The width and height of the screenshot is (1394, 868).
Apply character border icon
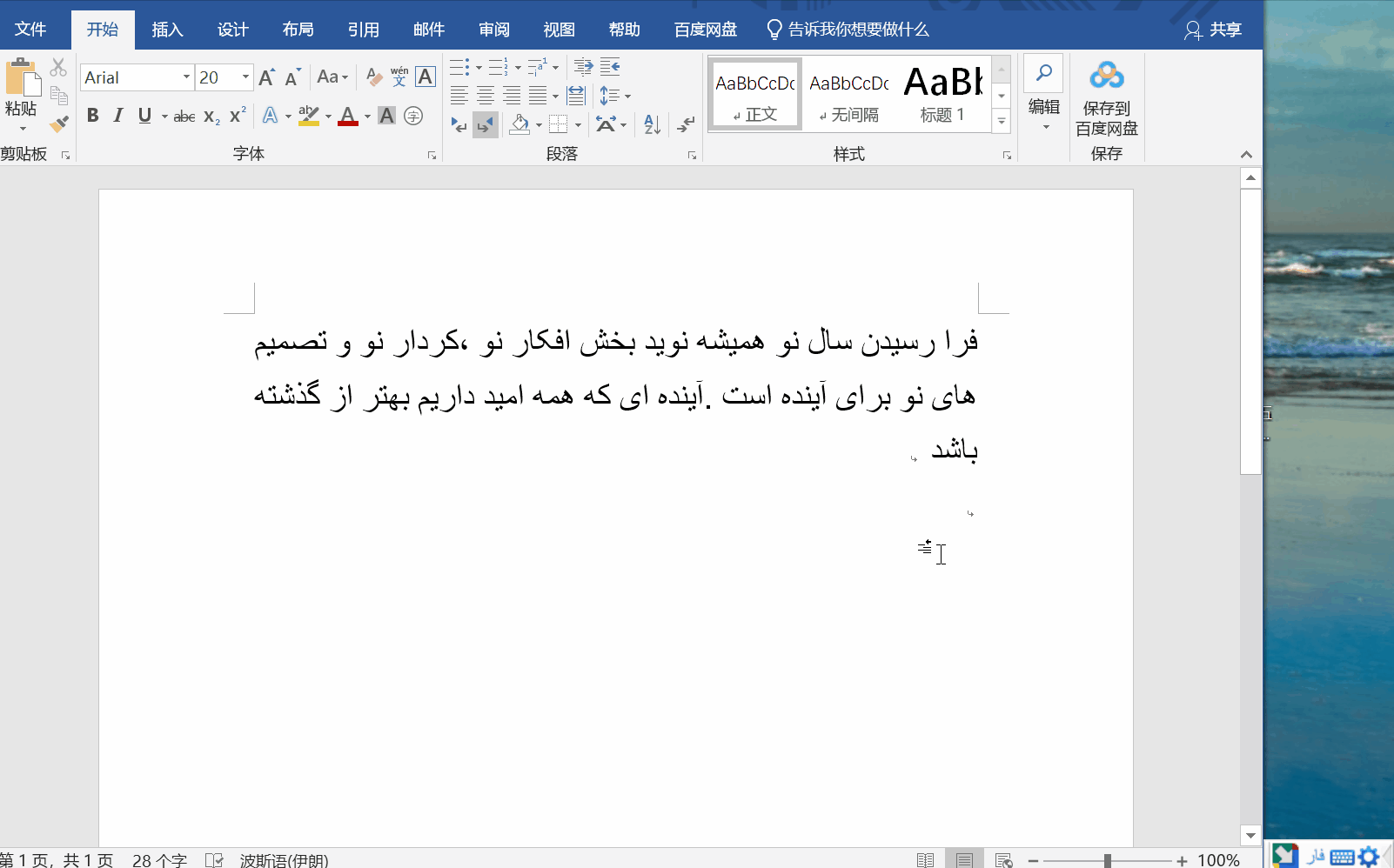pyautogui.click(x=426, y=77)
